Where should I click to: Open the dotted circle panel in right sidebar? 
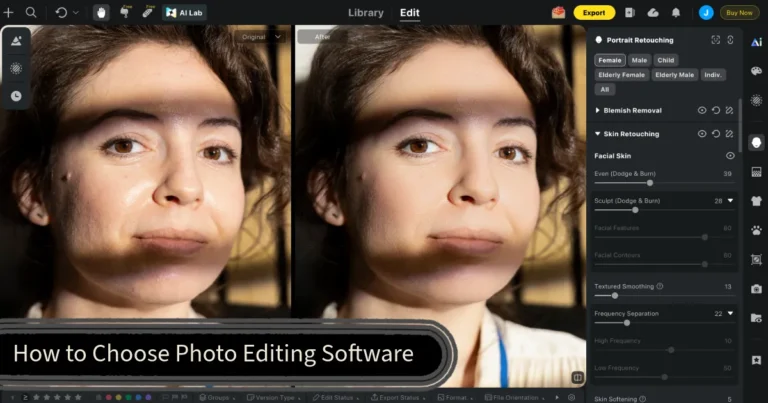(756, 100)
